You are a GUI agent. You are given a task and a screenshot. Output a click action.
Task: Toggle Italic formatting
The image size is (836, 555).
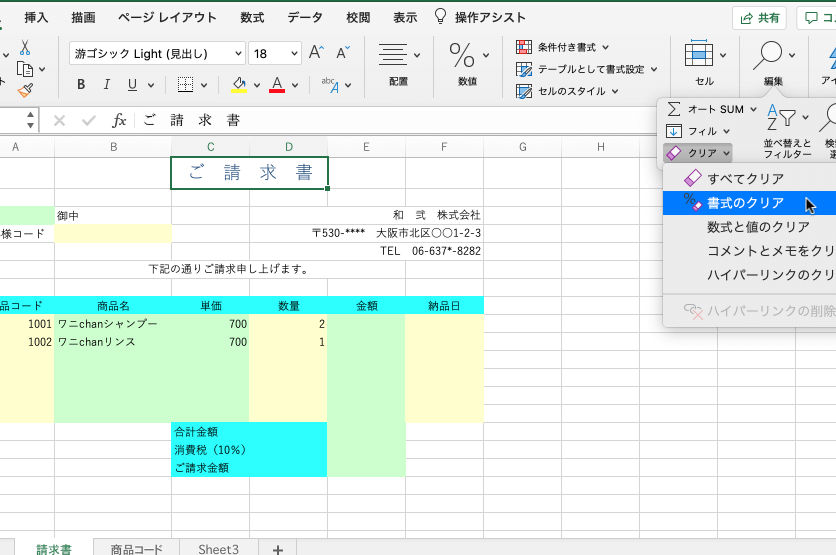click(x=107, y=84)
